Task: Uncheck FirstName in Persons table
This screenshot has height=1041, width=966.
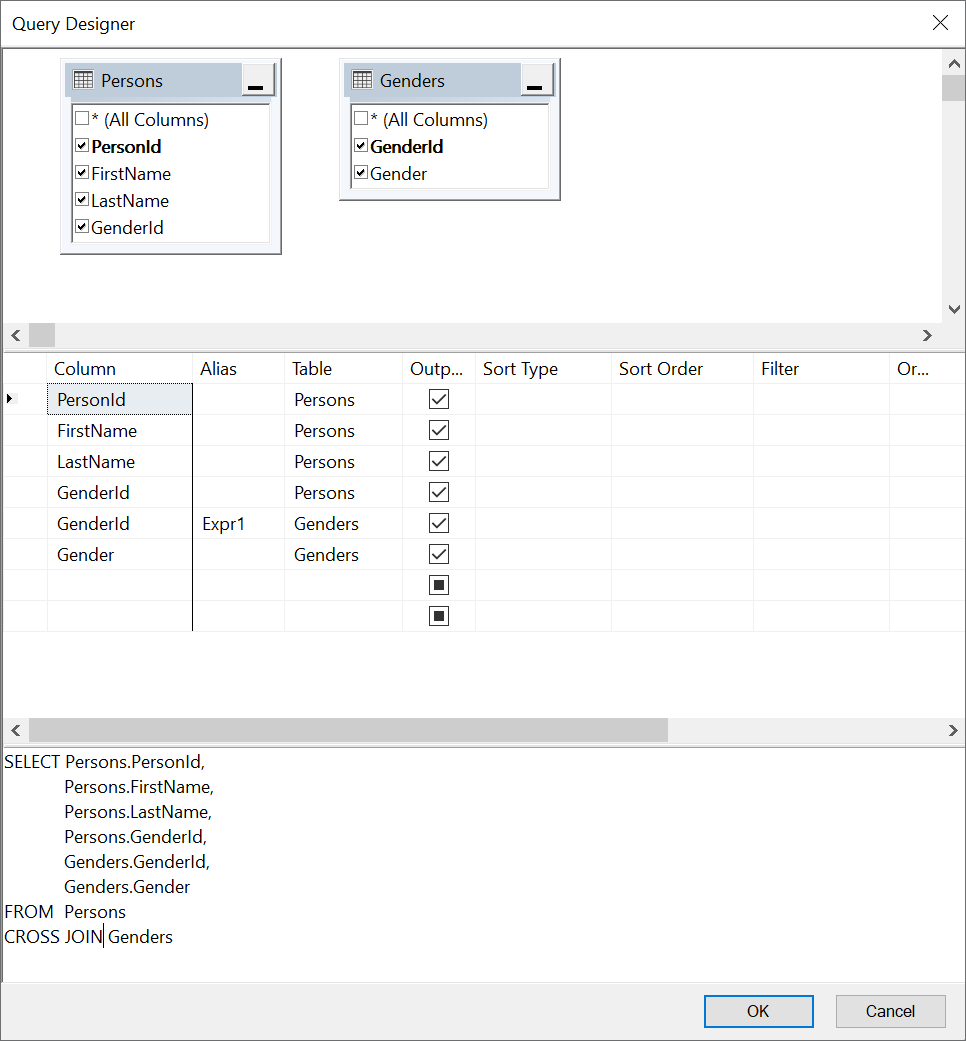Action: click(82, 173)
